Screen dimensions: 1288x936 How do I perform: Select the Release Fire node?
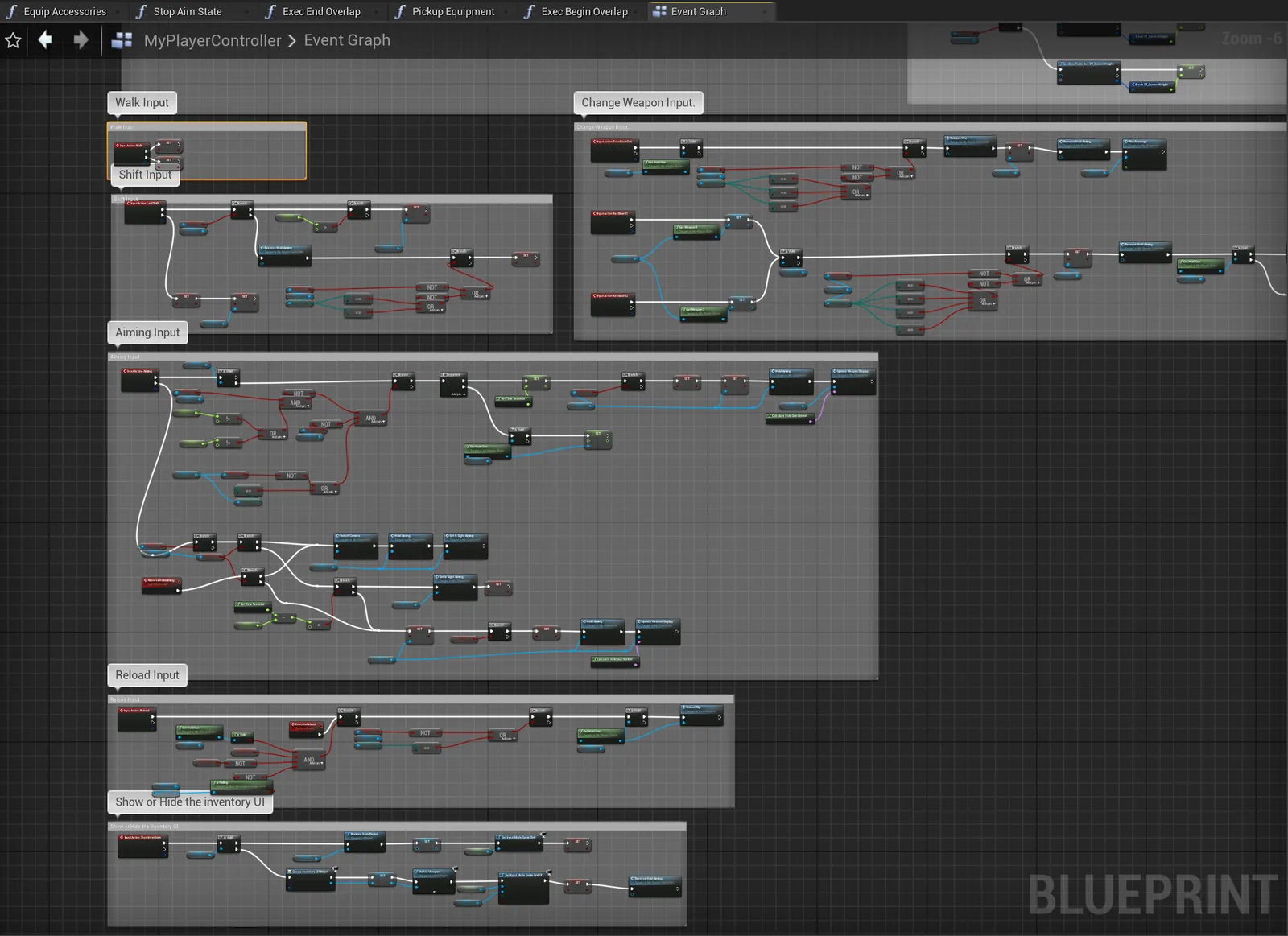pyautogui.click(x=970, y=146)
